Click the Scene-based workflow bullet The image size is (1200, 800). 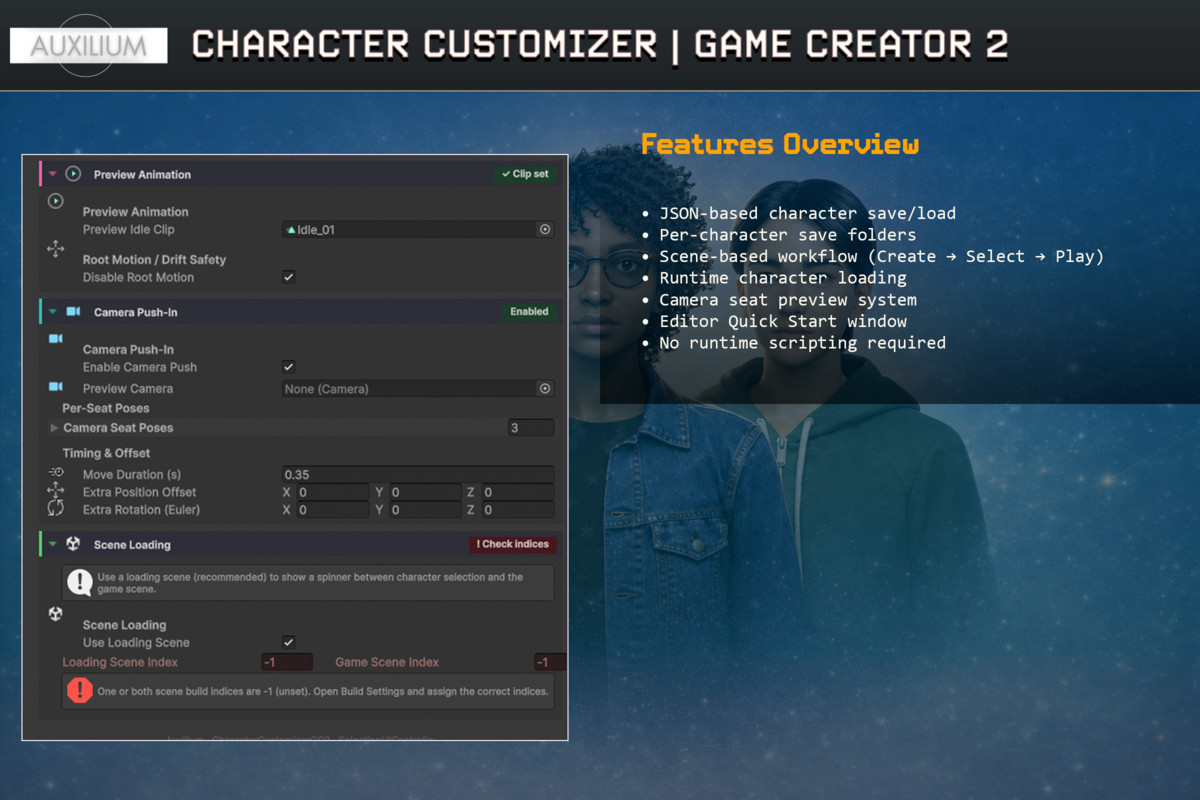pos(881,256)
